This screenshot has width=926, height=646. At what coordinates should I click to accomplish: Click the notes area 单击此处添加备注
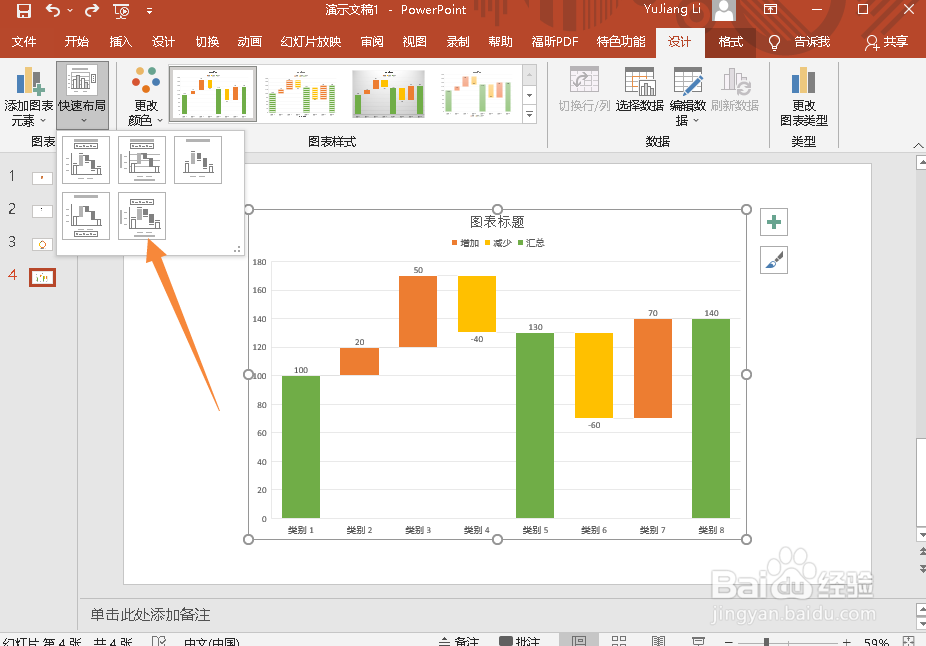[150, 615]
